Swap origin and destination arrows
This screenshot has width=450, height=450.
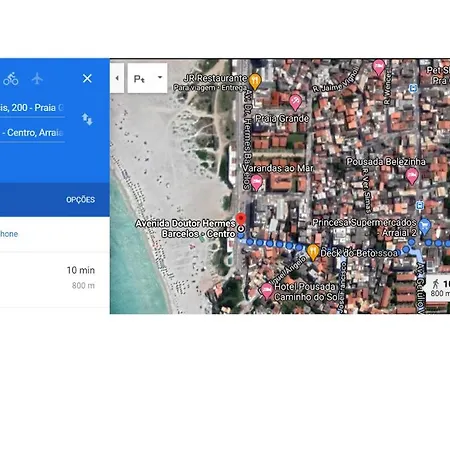click(x=87, y=119)
